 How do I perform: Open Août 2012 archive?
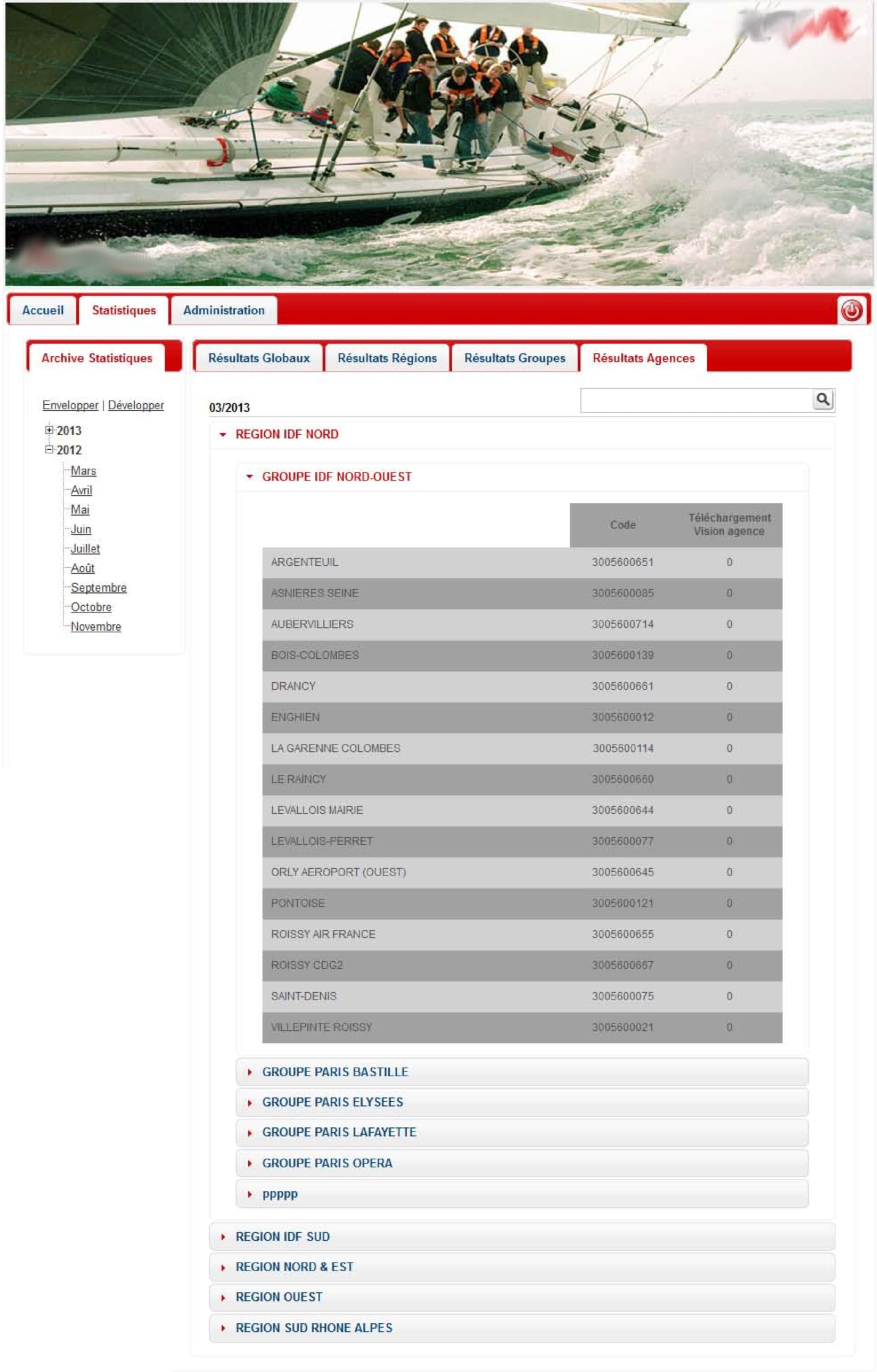83,568
